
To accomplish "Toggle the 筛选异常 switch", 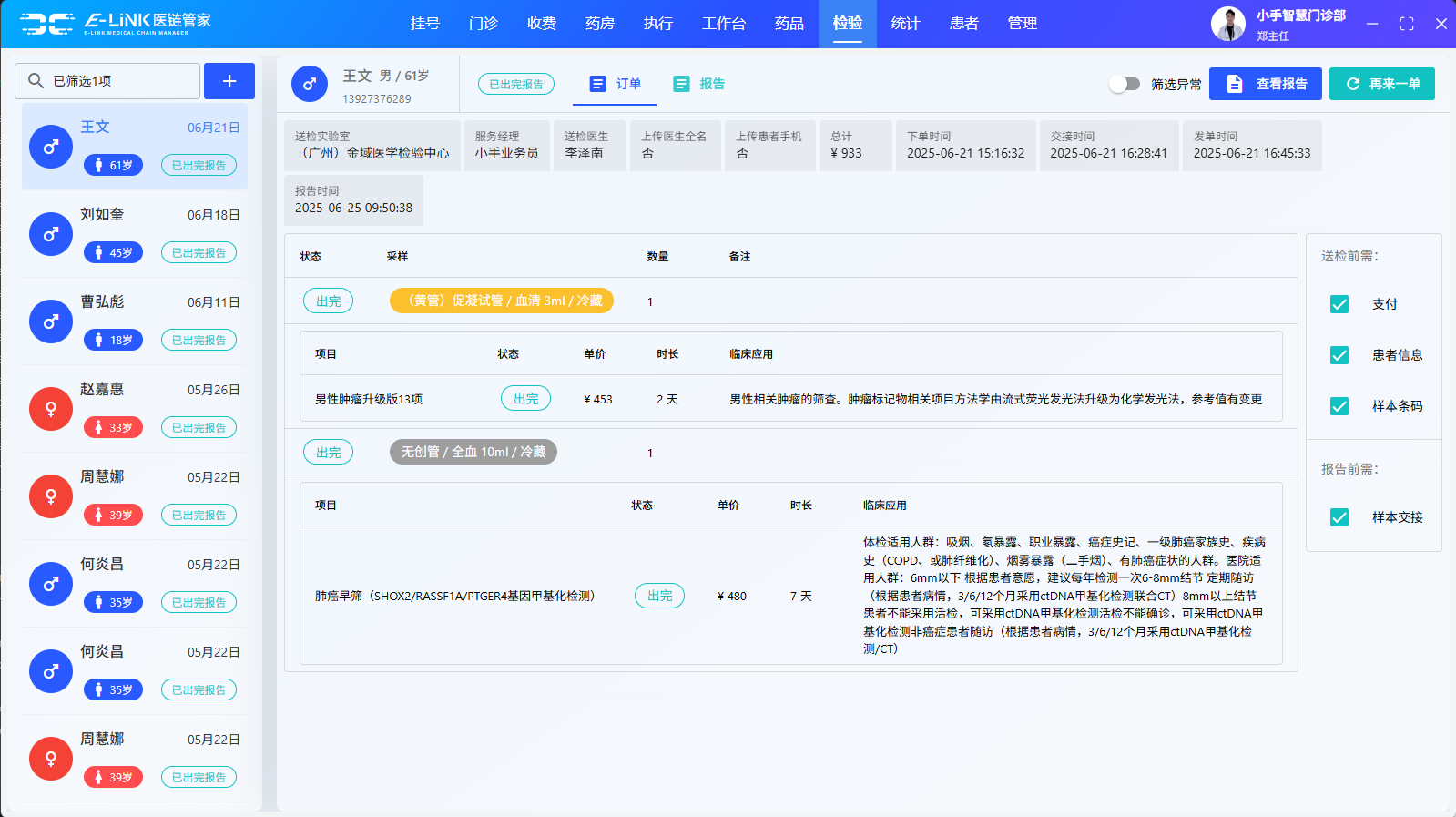I will (1125, 84).
